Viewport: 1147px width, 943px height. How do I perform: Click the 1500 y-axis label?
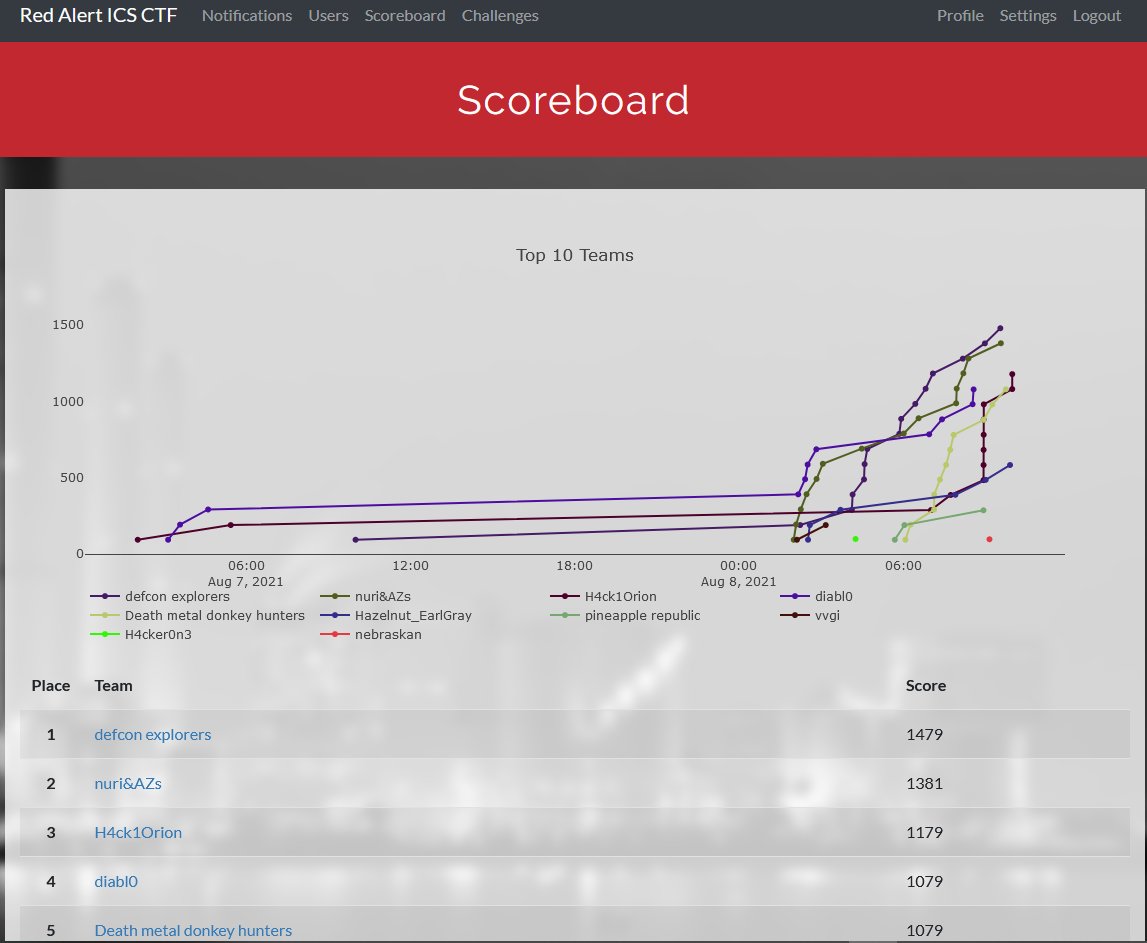(x=68, y=325)
